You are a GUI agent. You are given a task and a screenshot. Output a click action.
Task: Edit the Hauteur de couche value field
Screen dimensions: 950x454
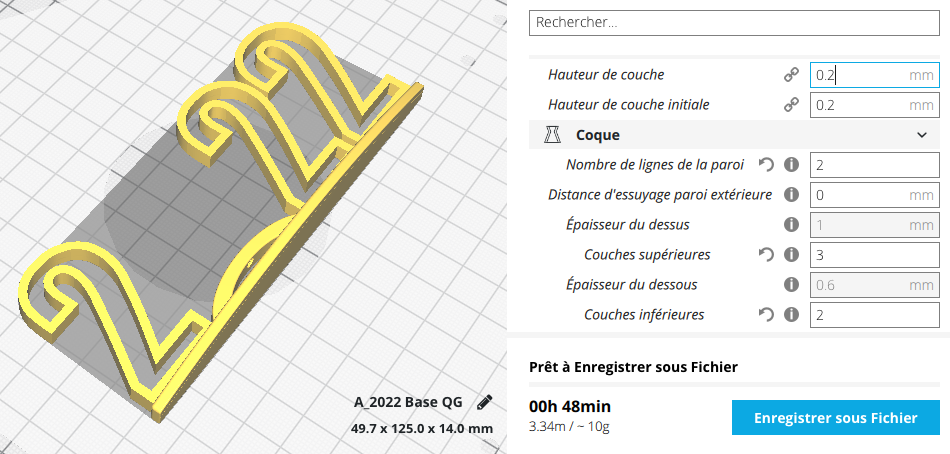point(874,75)
